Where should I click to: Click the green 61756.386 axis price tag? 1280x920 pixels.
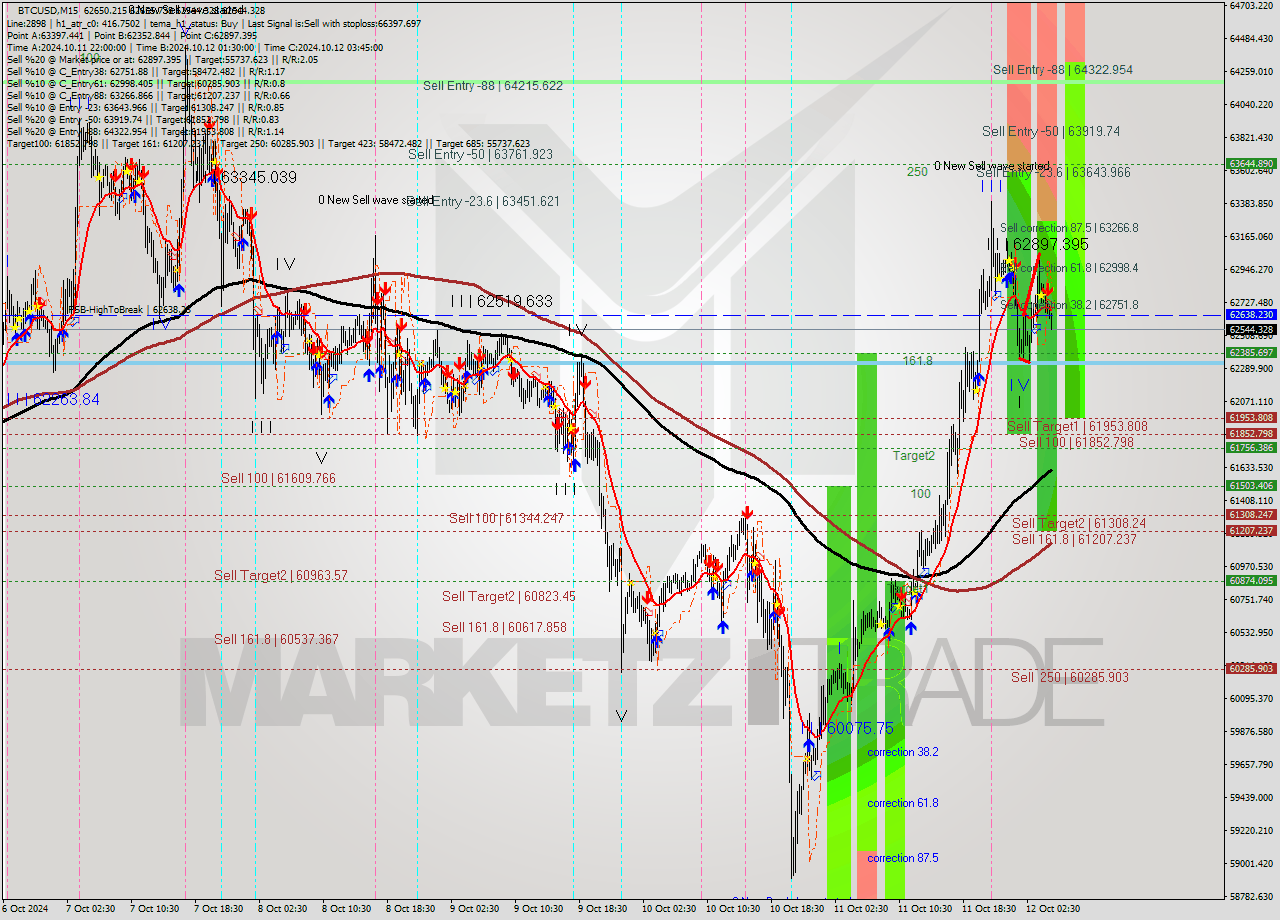tap(1251, 447)
